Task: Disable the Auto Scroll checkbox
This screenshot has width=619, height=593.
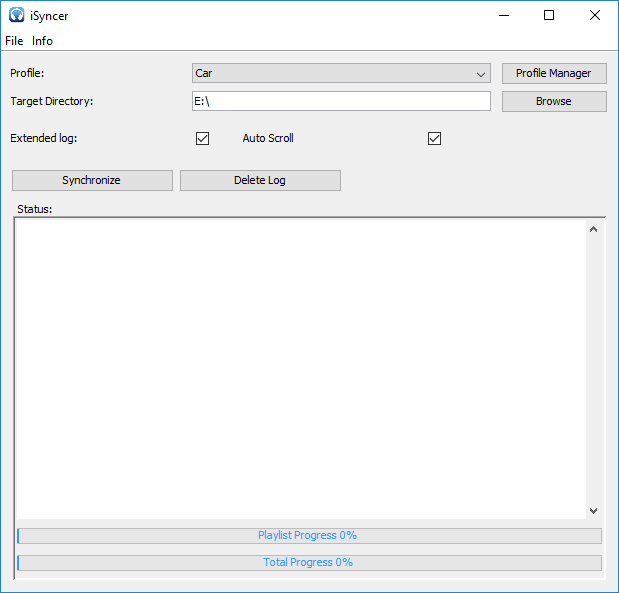Action: [434, 139]
